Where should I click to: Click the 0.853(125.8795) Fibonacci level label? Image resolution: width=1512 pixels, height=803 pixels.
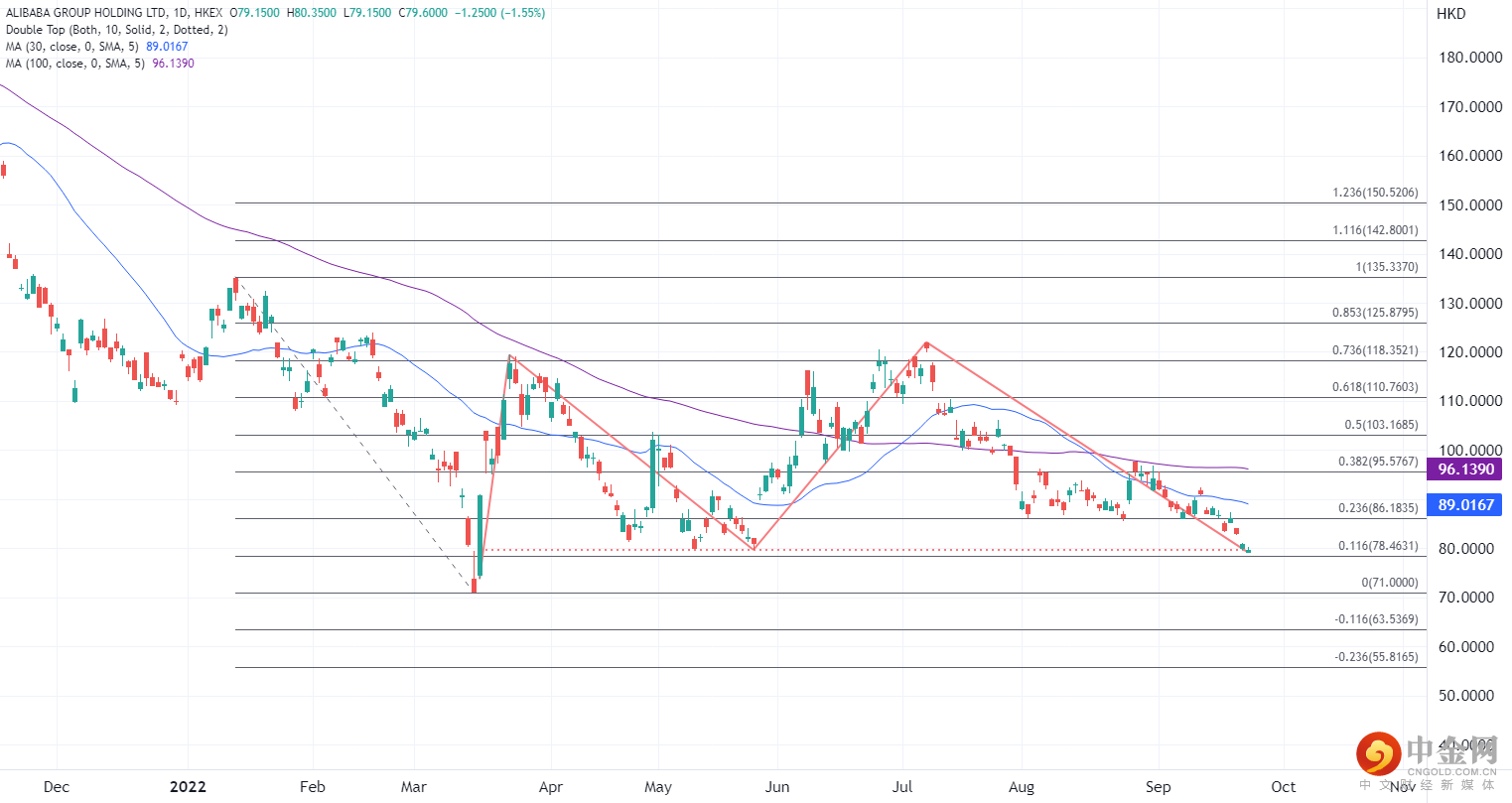click(x=1375, y=313)
